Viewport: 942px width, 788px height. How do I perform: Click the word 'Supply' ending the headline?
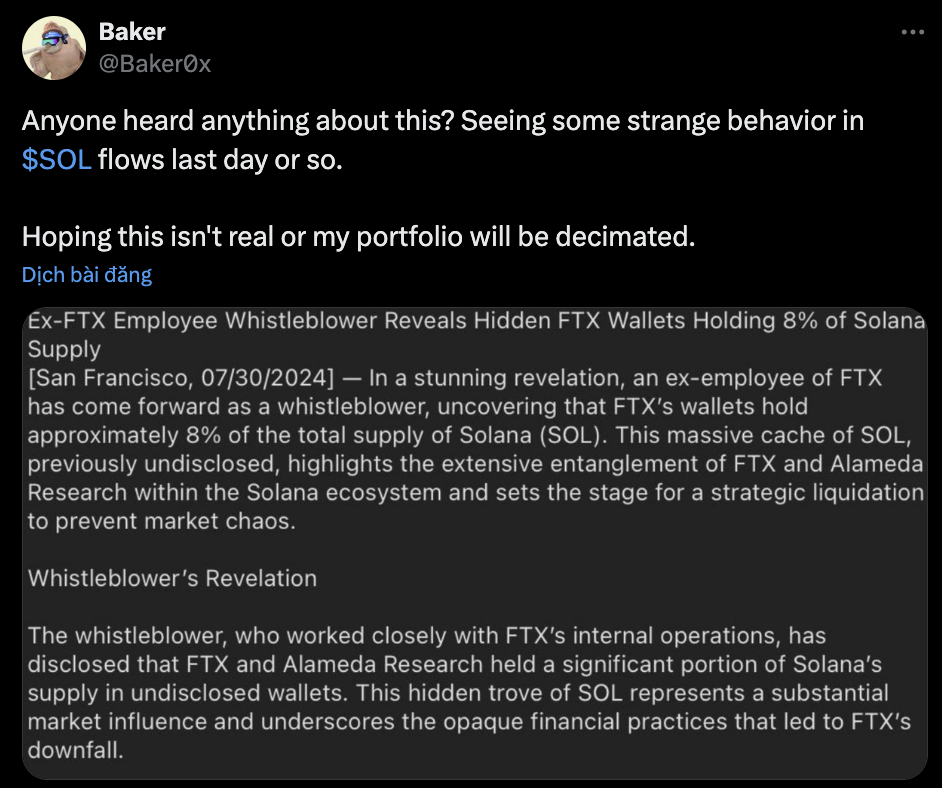(64, 350)
